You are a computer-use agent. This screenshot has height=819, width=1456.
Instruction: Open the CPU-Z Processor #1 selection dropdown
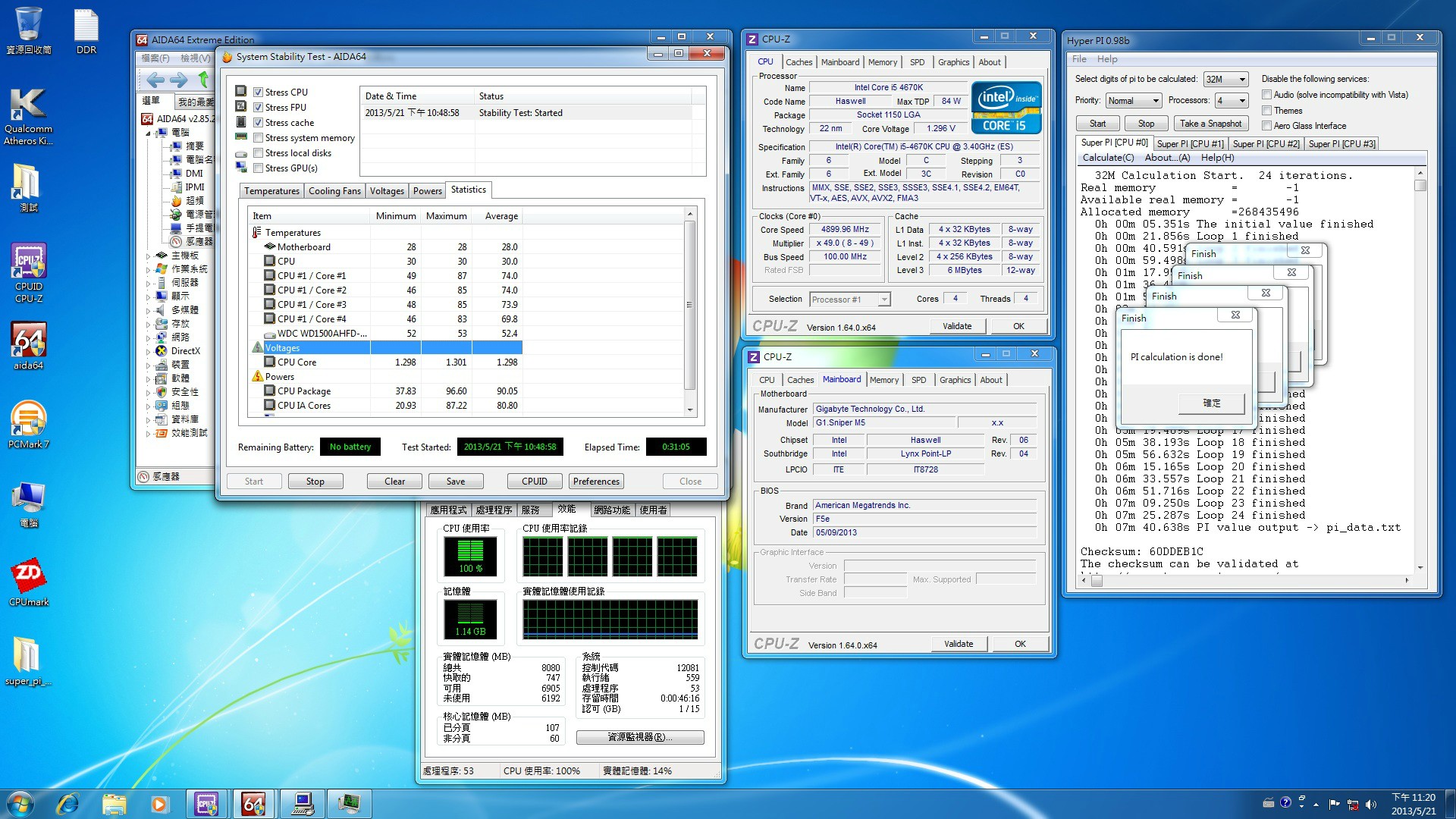click(849, 300)
